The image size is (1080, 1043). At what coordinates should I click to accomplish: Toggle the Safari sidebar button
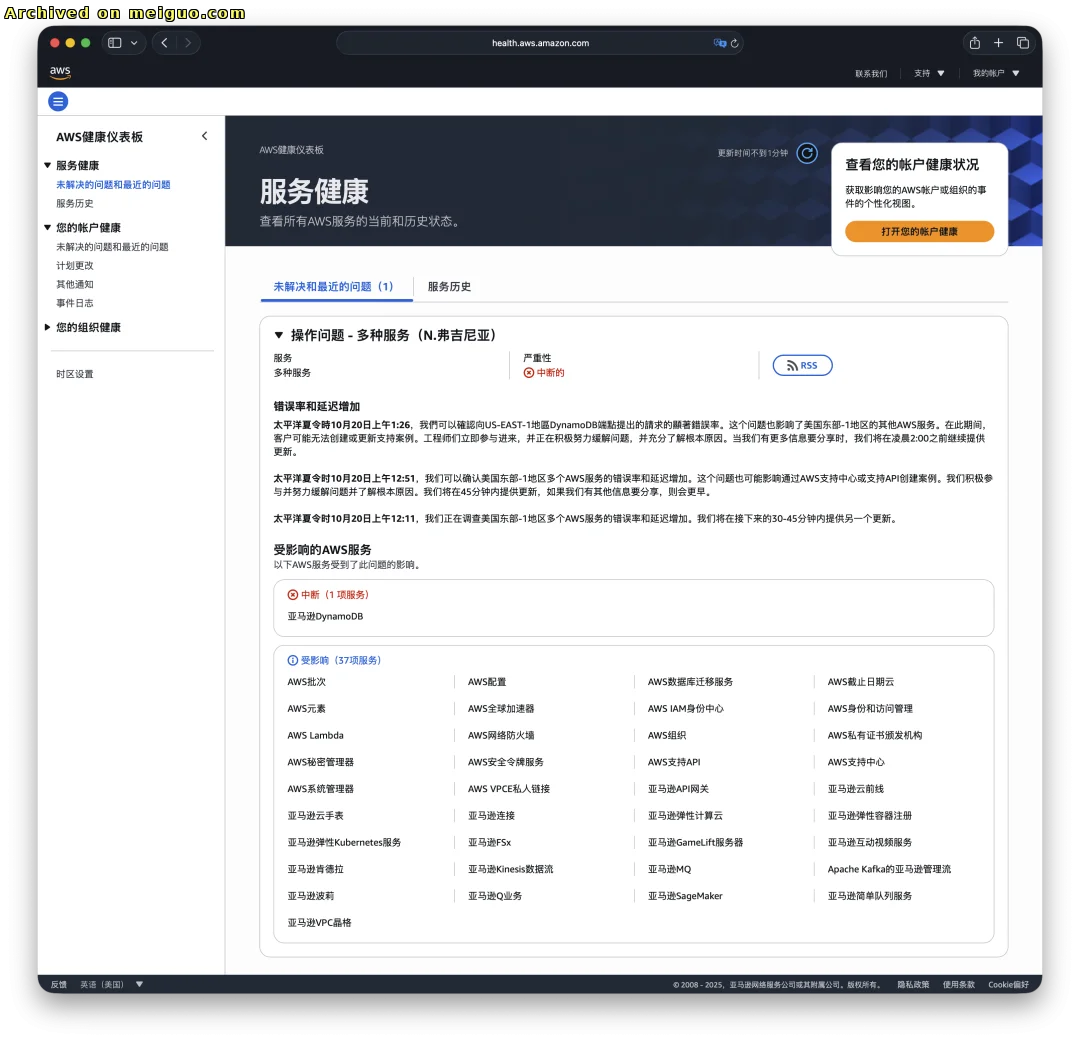(x=115, y=43)
